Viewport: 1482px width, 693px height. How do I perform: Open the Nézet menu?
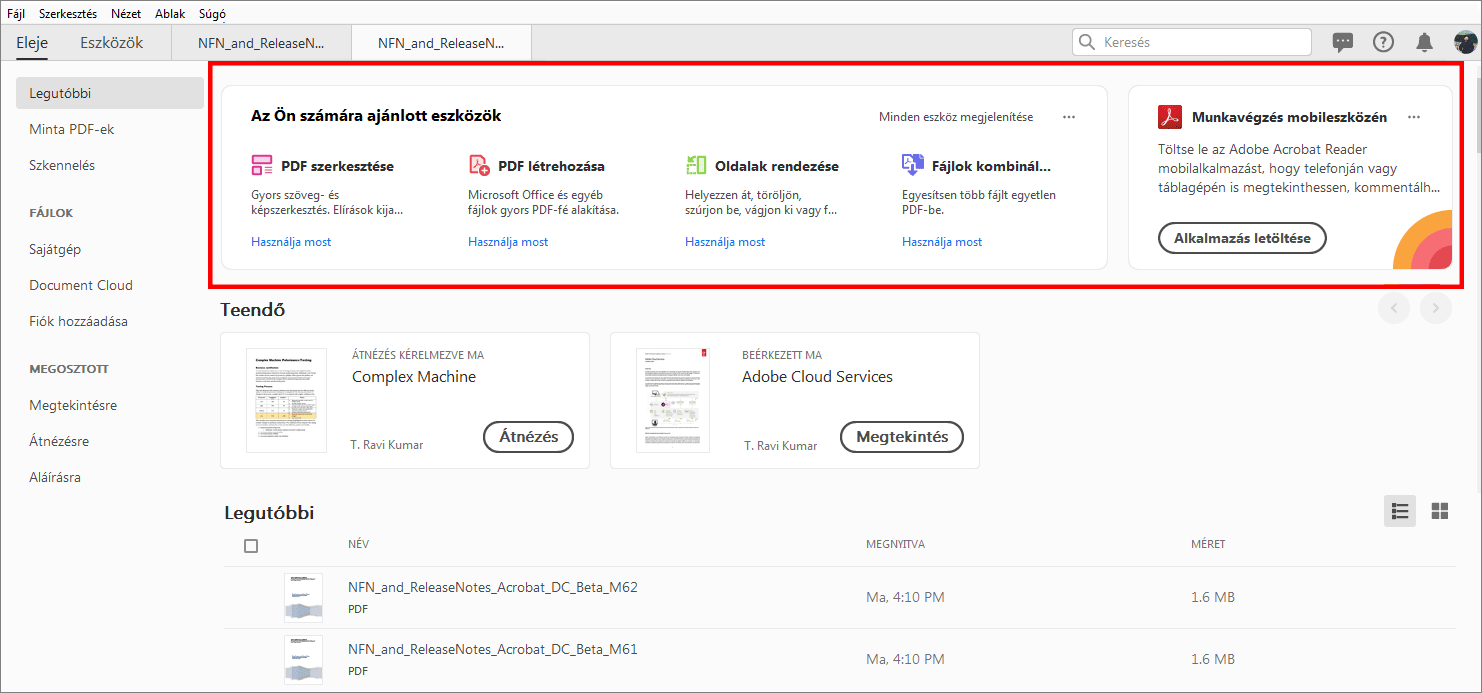pos(126,14)
